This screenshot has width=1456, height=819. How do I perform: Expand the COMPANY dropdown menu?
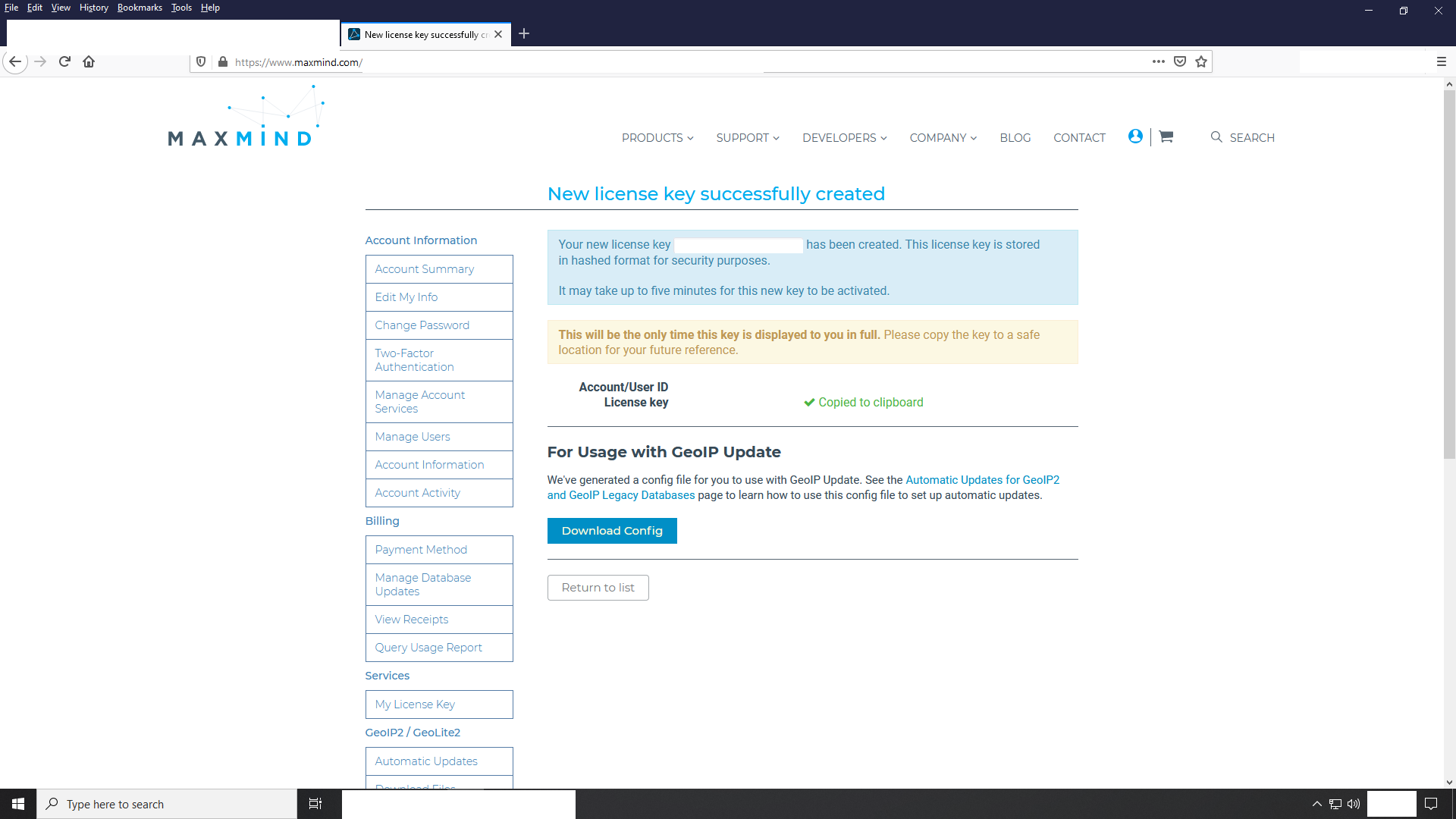[943, 137]
